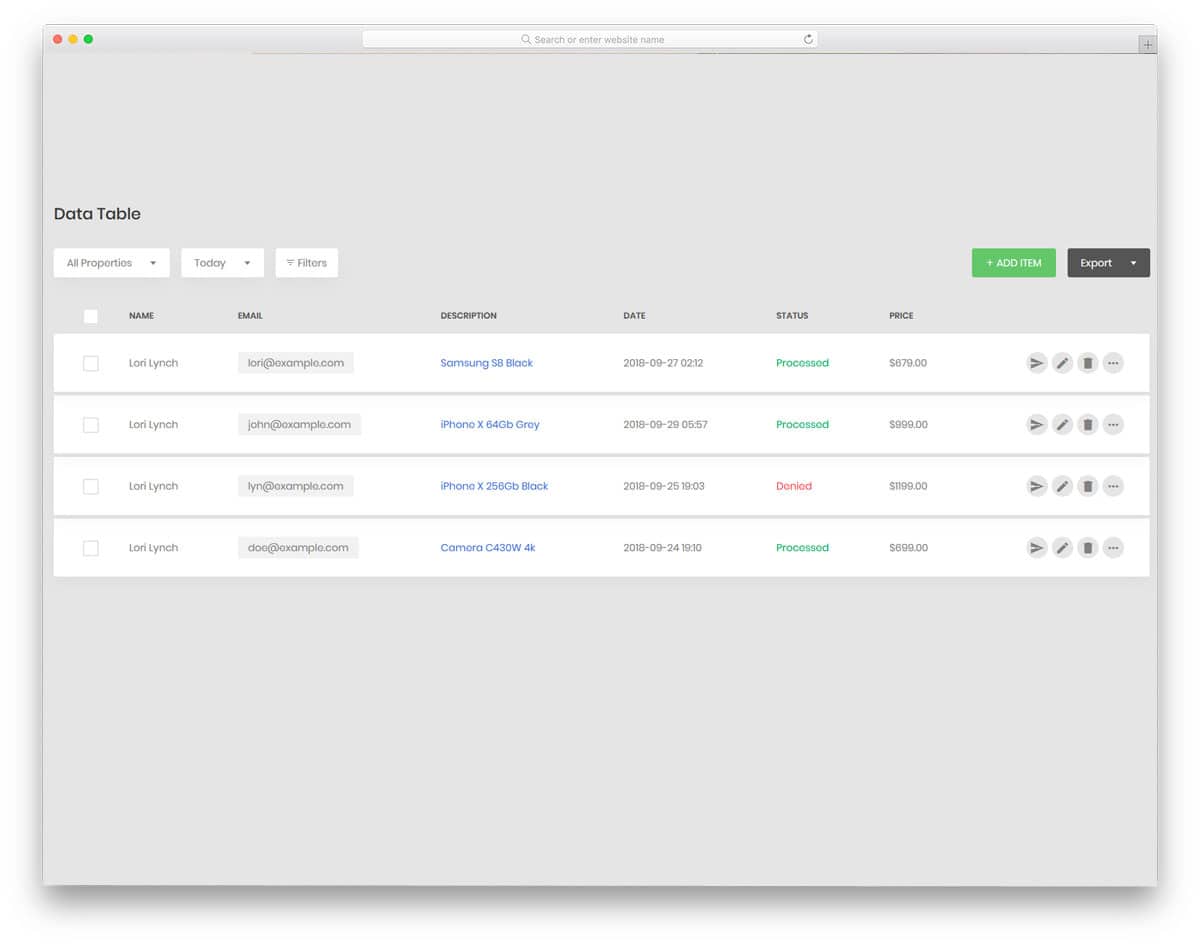
Task: Delete the Samsung S8 Black row
Action: click(x=1088, y=363)
